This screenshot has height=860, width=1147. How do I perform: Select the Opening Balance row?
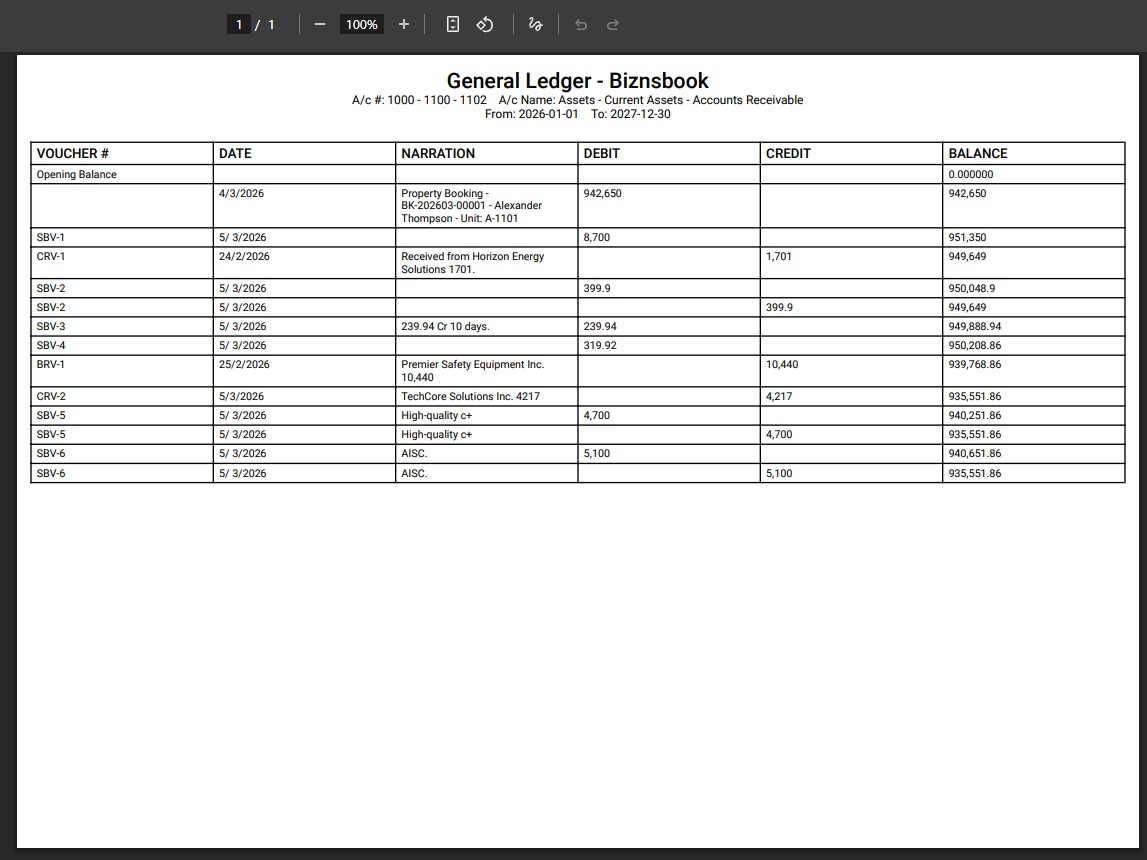pyautogui.click(x=76, y=174)
